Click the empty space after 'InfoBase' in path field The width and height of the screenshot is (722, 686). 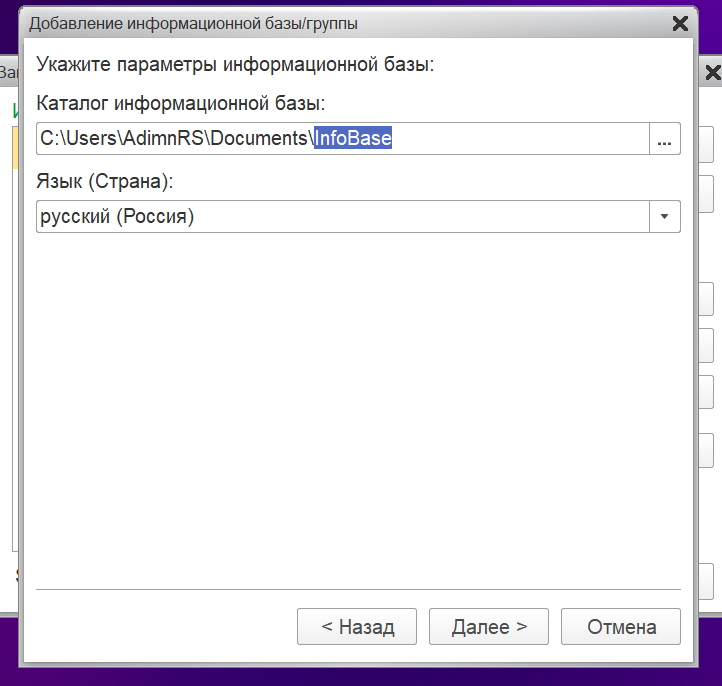pyautogui.click(x=520, y=139)
